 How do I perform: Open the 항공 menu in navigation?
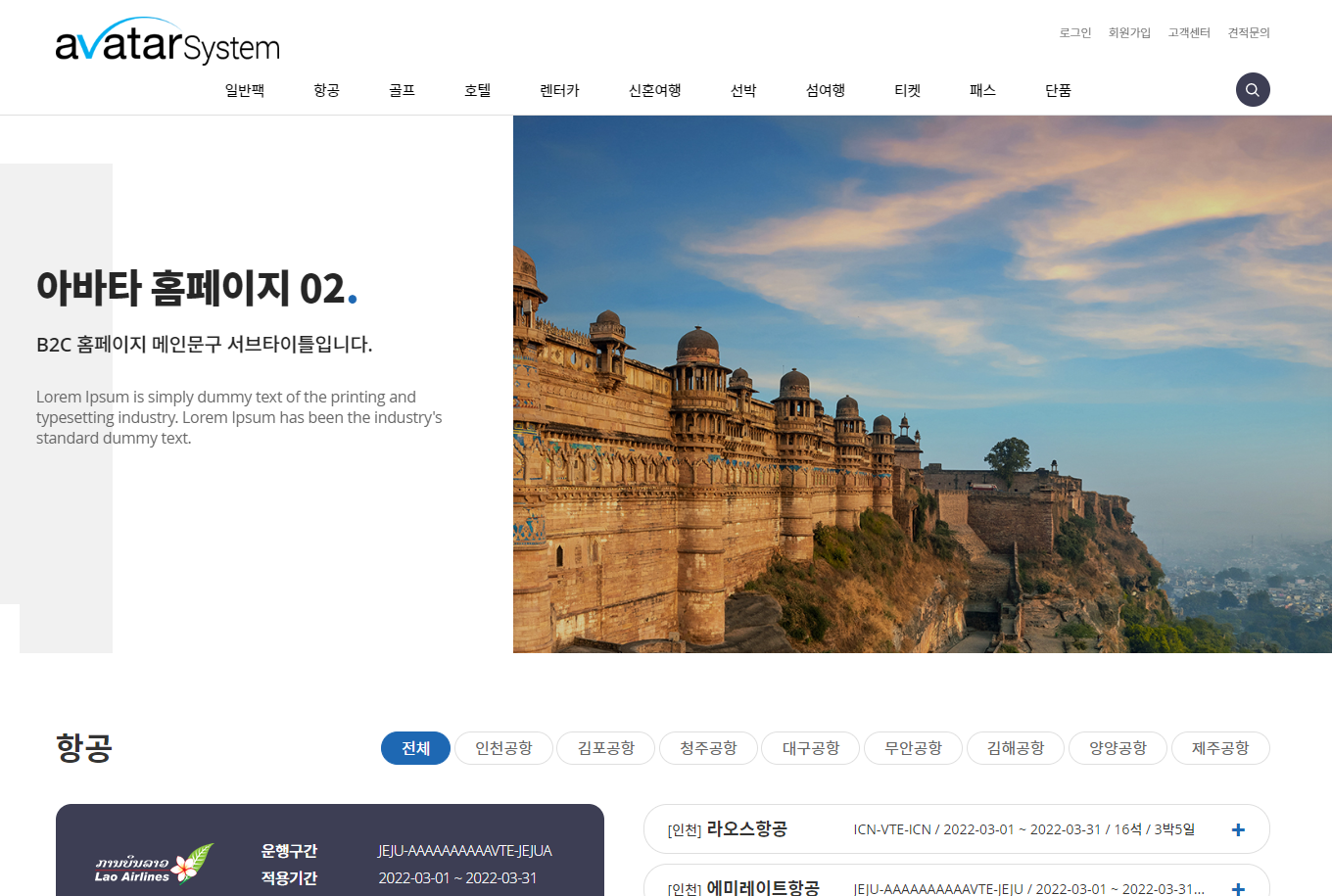pos(326,90)
